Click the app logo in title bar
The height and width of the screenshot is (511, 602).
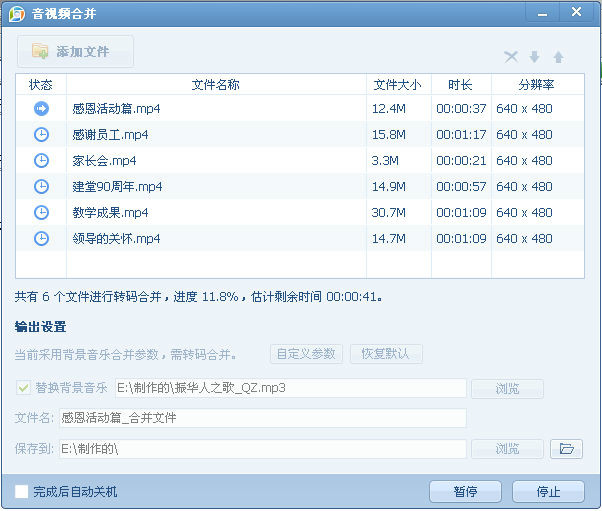tap(17, 14)
